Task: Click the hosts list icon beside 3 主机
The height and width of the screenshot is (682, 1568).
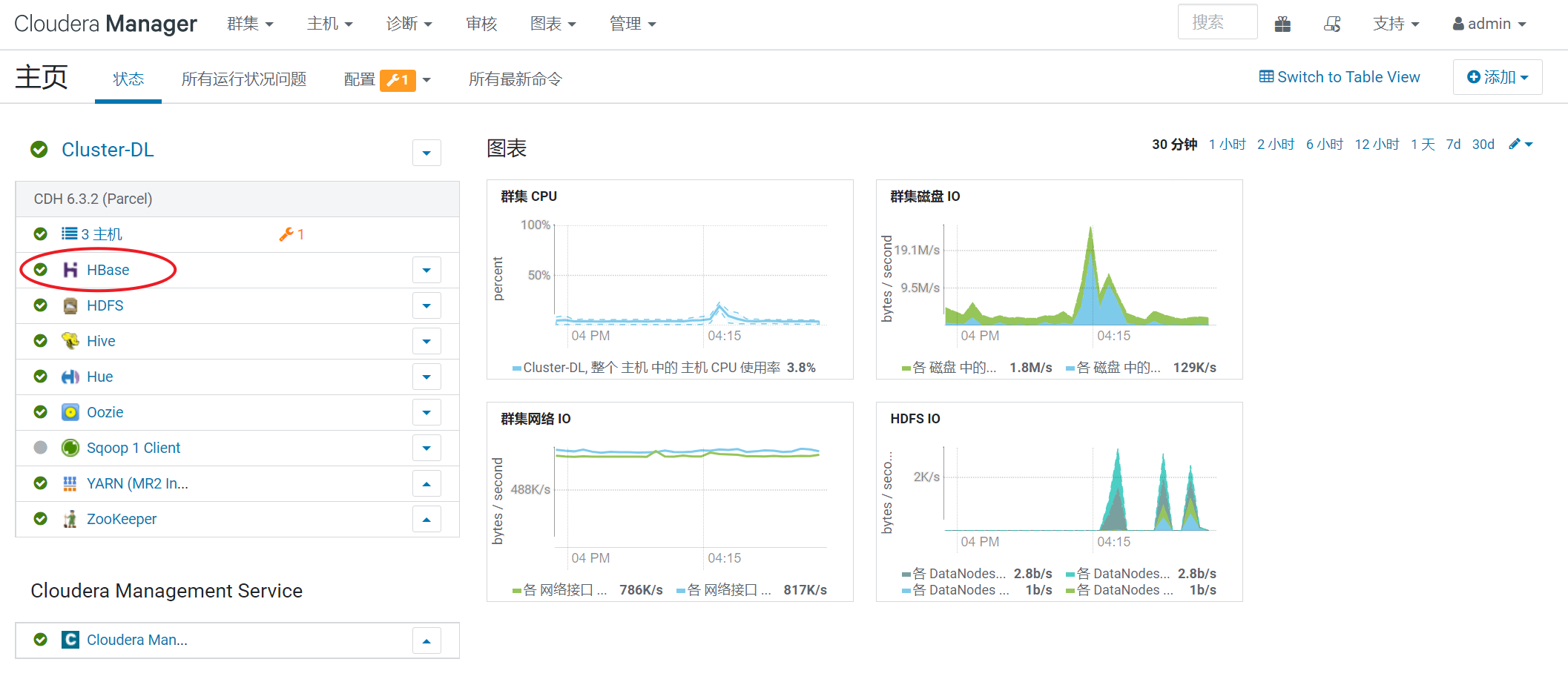Action: tap(70, 234)
